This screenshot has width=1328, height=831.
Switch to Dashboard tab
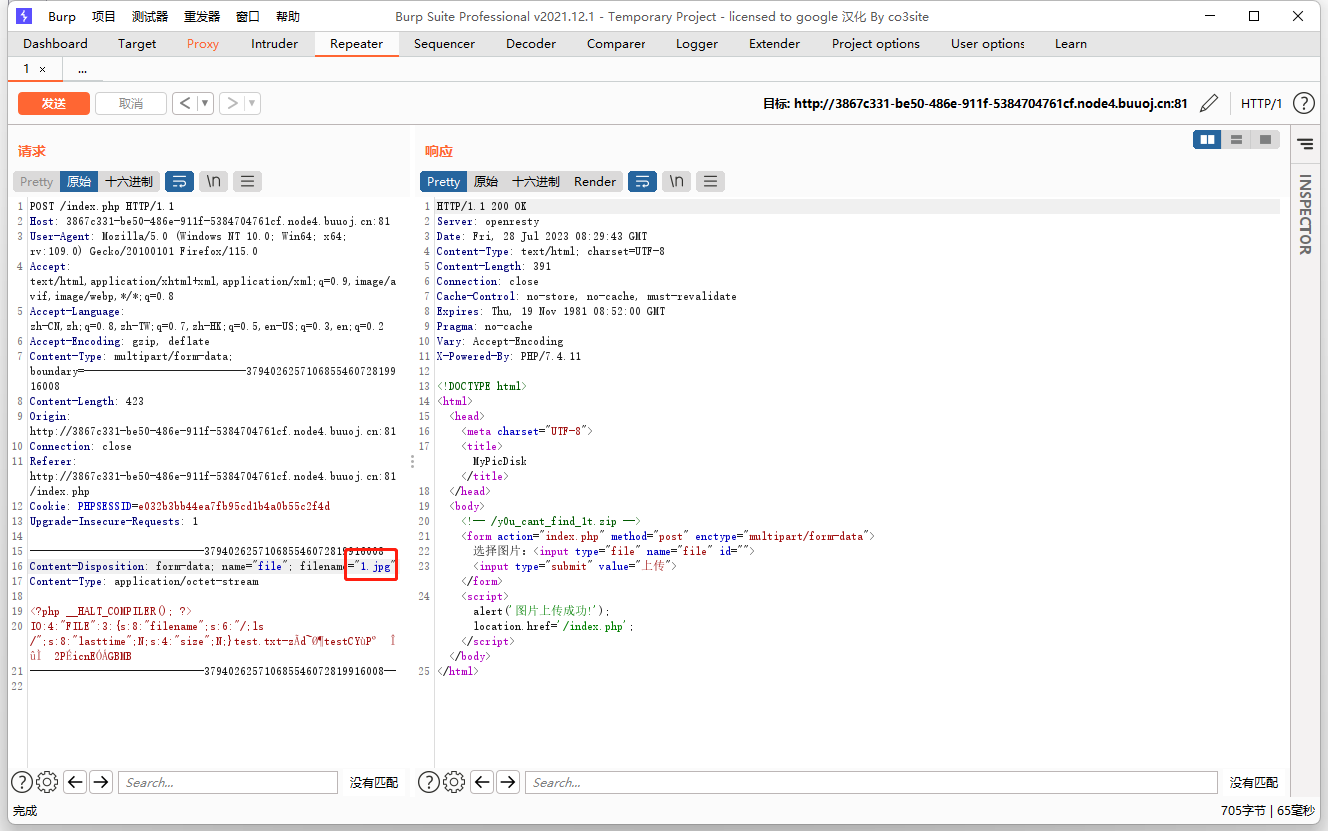tap(55, 44)
